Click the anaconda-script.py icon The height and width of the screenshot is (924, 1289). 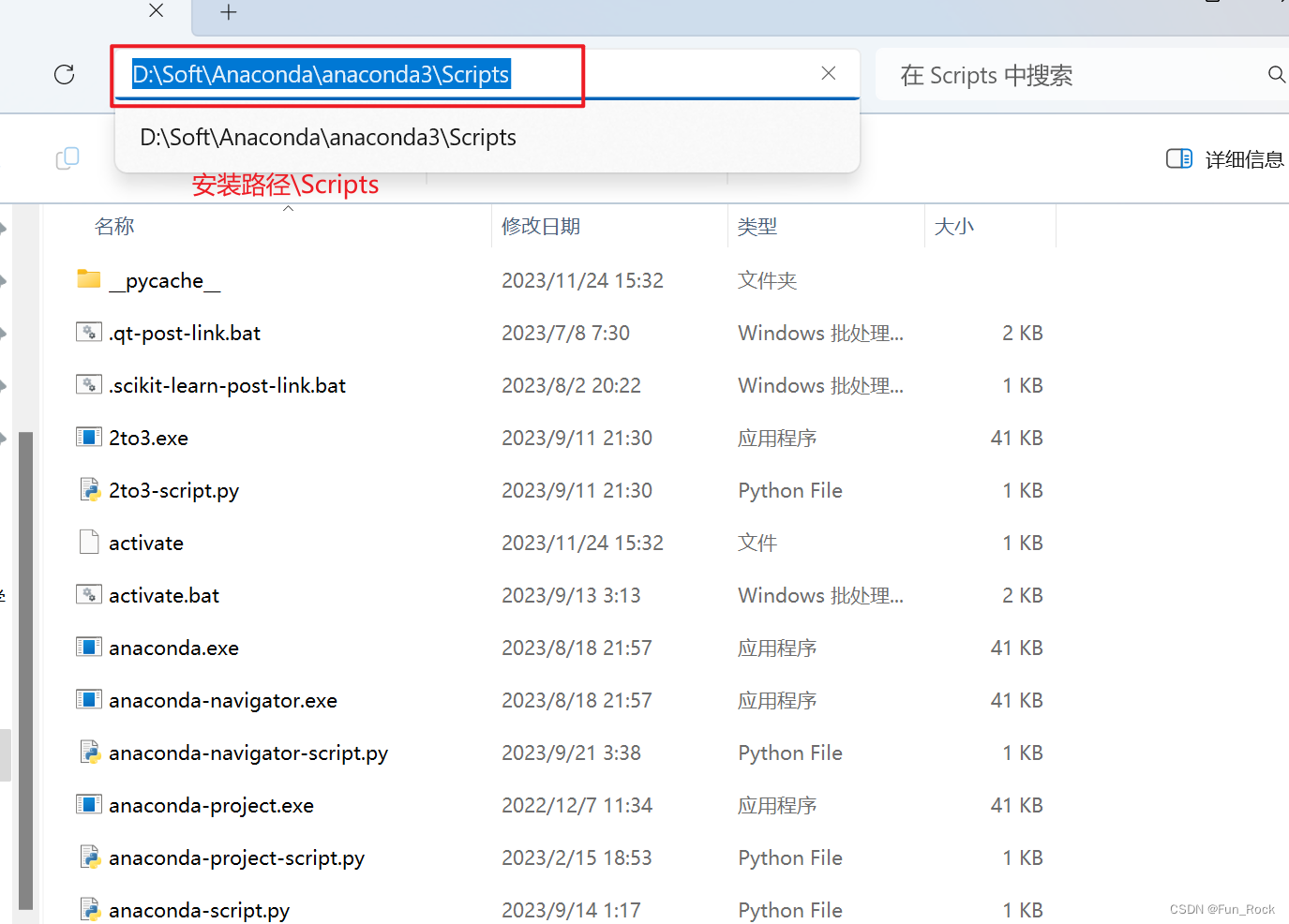(89, 909)
